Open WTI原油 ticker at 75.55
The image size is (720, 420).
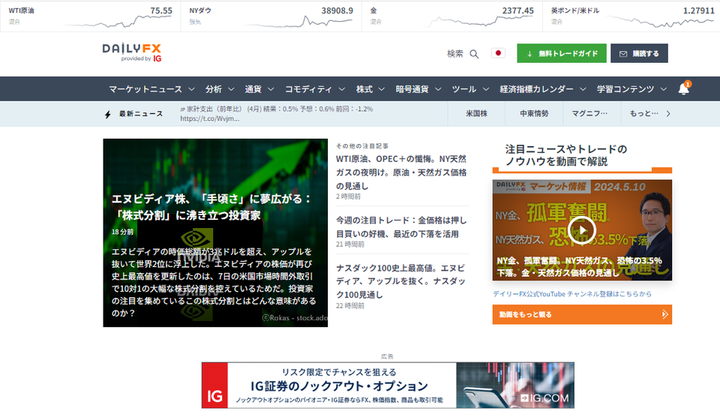point(90,16)
